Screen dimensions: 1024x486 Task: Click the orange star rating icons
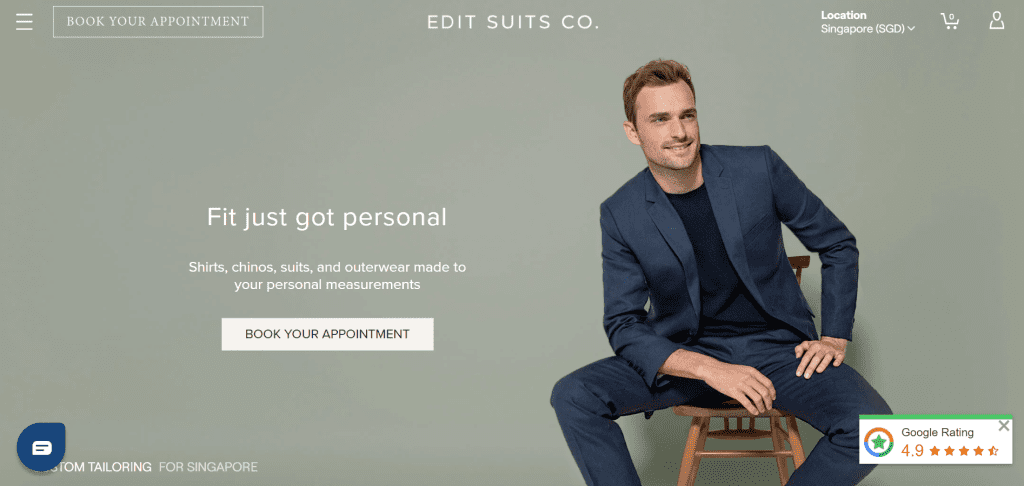[x=964, y=451]
